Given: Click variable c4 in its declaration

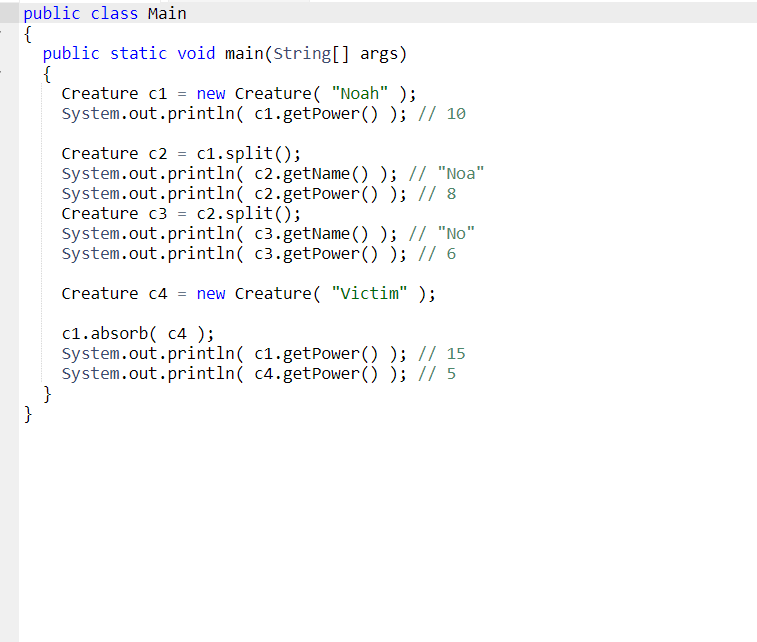Looking at the screenshot, I should (157, 294).
